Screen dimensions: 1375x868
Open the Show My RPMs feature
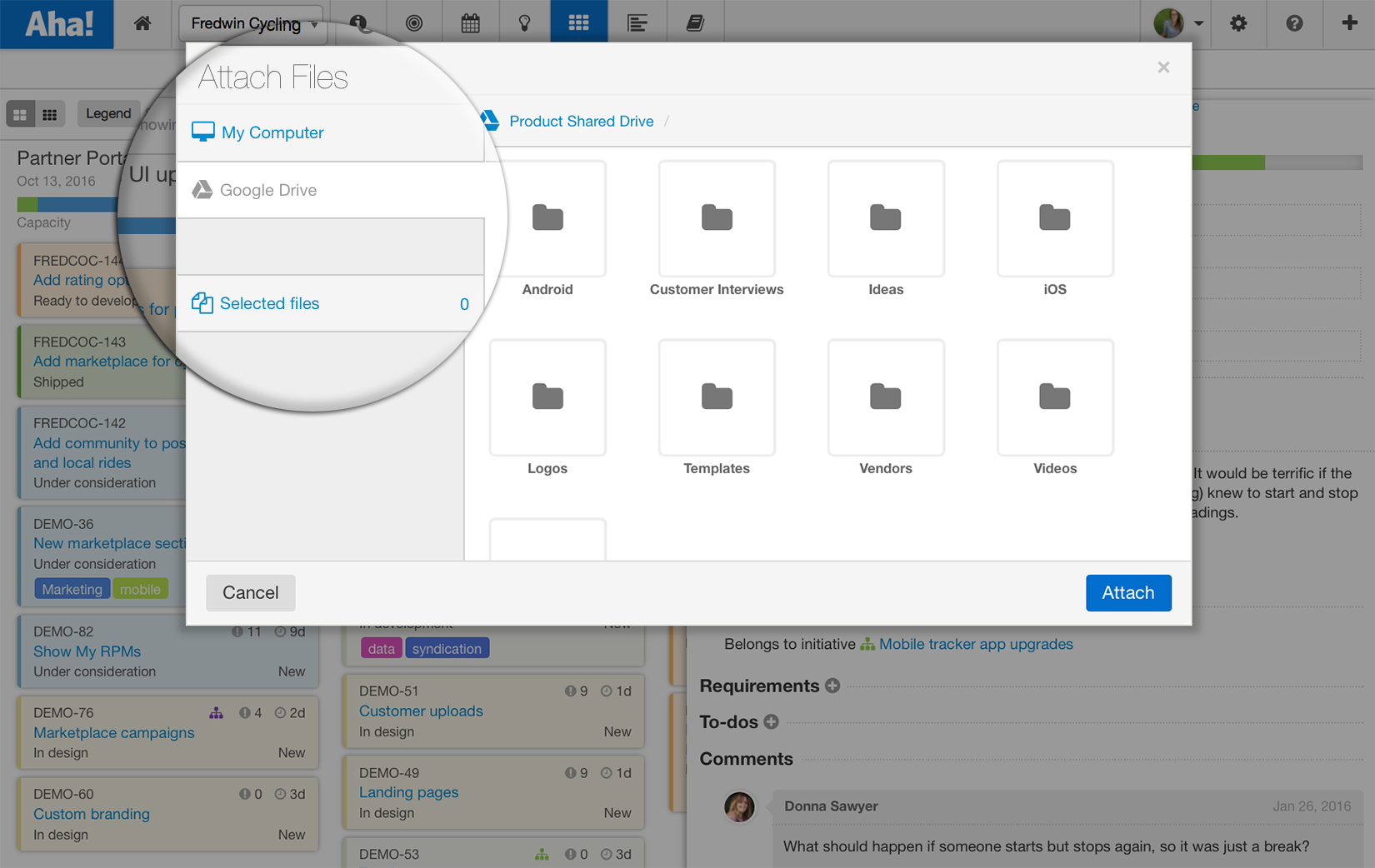pos(87,651)
